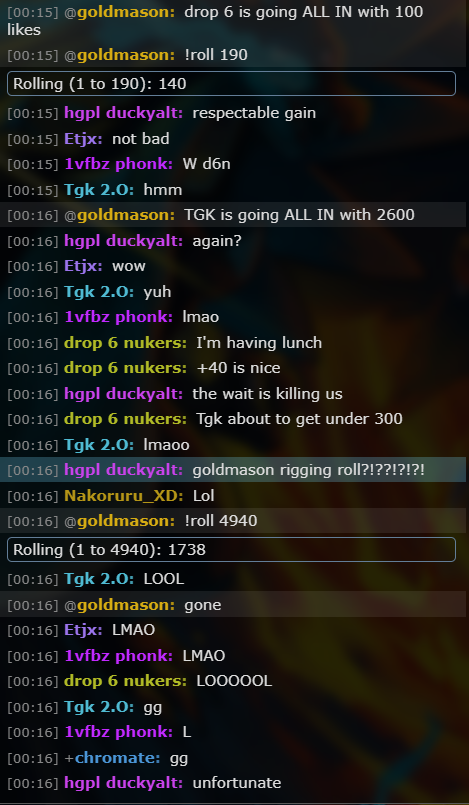Click drop 6 nukers beside '+40 is nice'
Viewport: 469px width, 805px height.
pyautogui.click(x=125, y=368)
